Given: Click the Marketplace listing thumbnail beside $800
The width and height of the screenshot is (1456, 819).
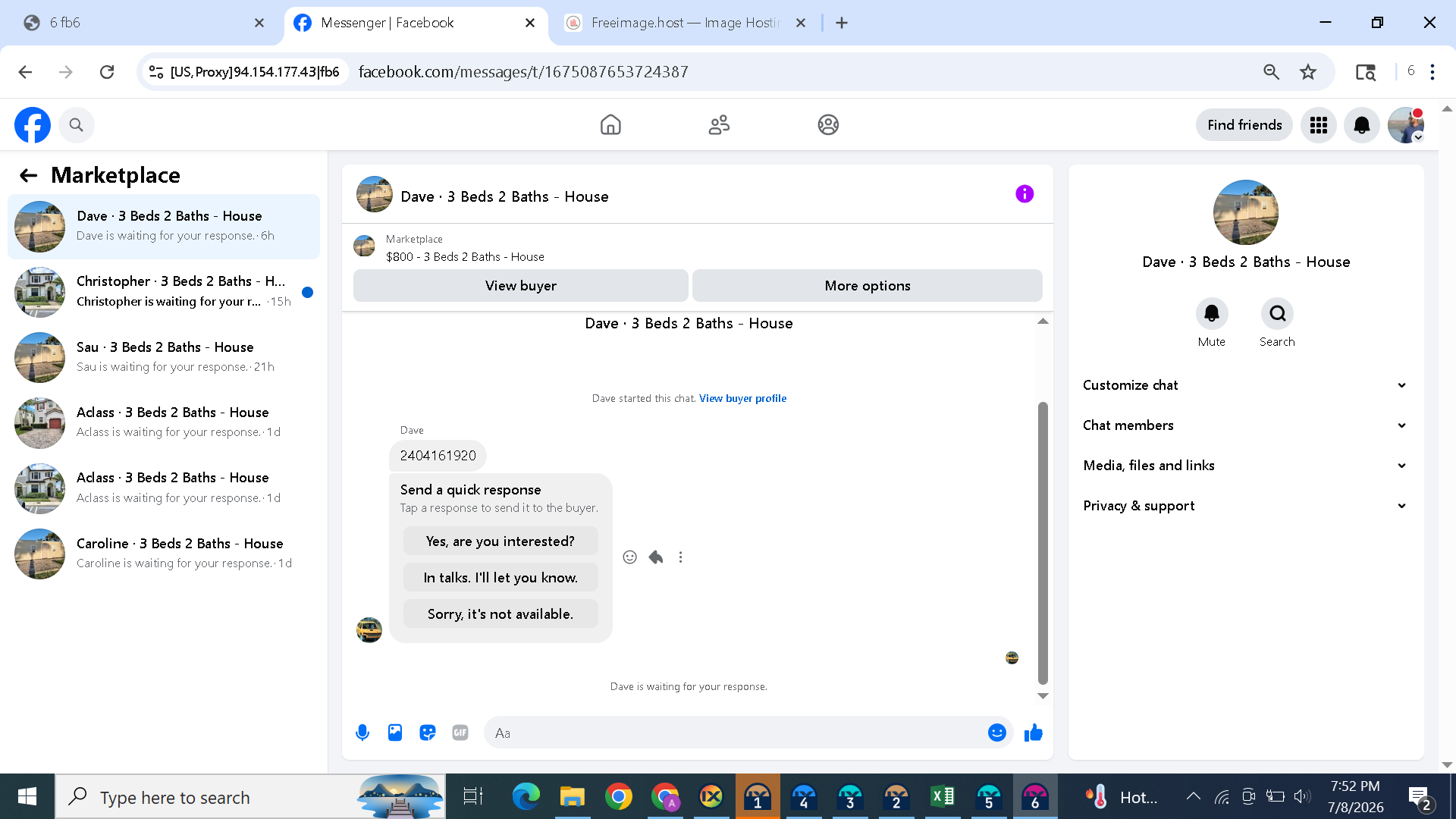Looking at the screenshot, I should tap(365, 246).
